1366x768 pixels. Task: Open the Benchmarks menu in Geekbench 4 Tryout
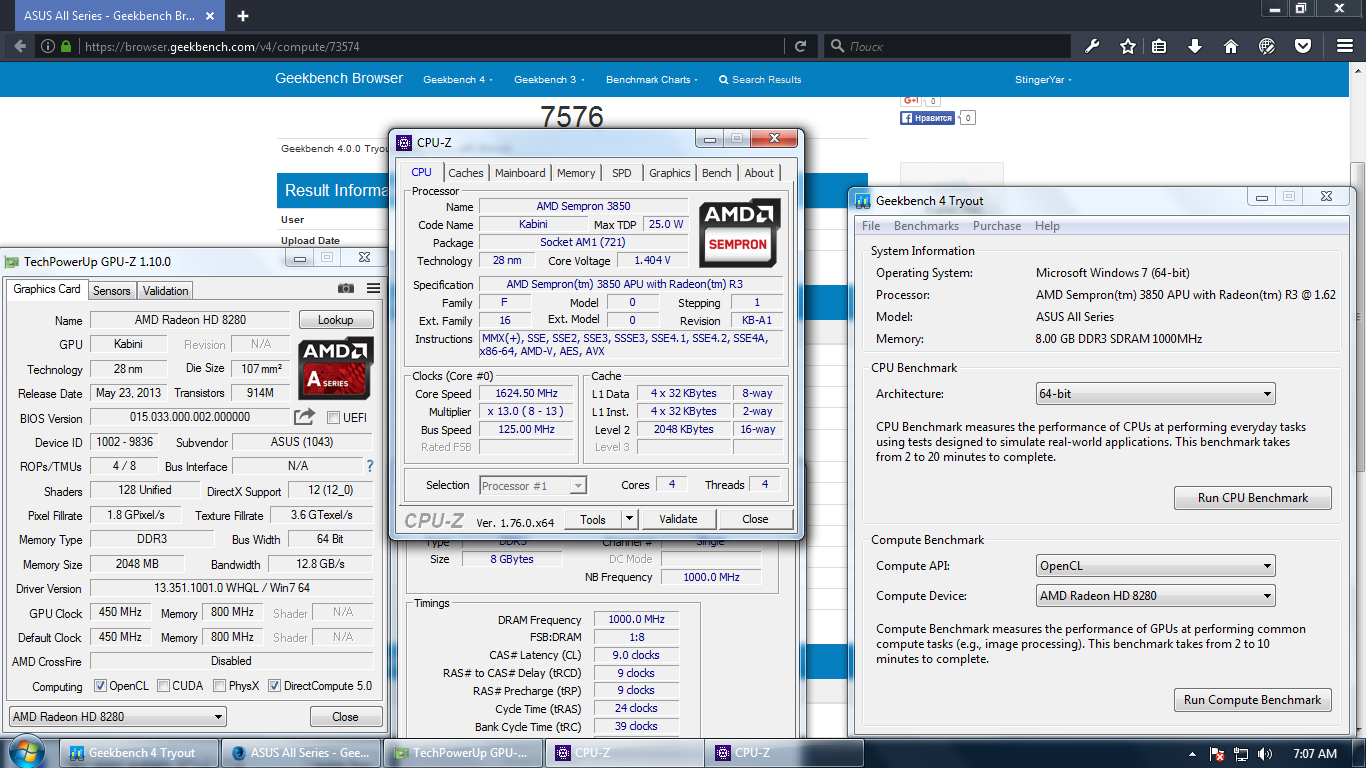click(x=927, y=226)
